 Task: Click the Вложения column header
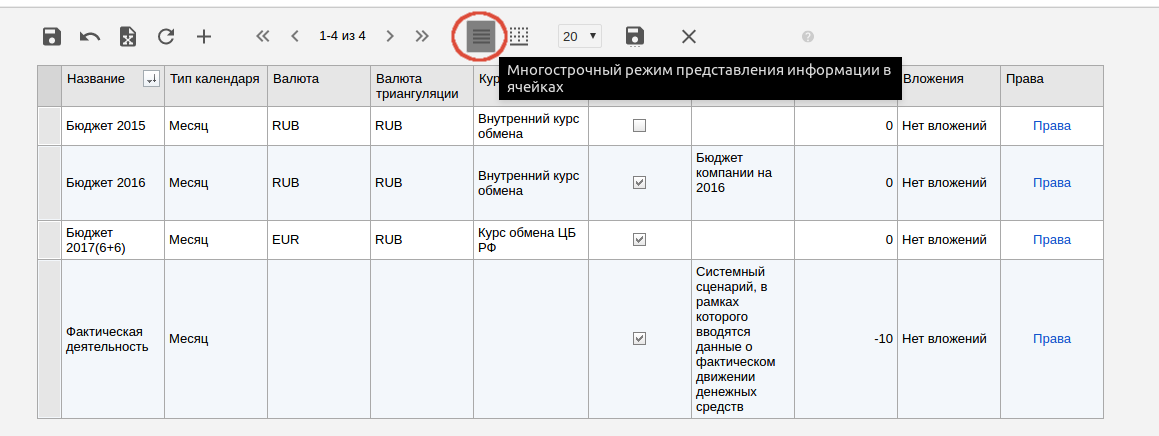[x=949, y=86]
